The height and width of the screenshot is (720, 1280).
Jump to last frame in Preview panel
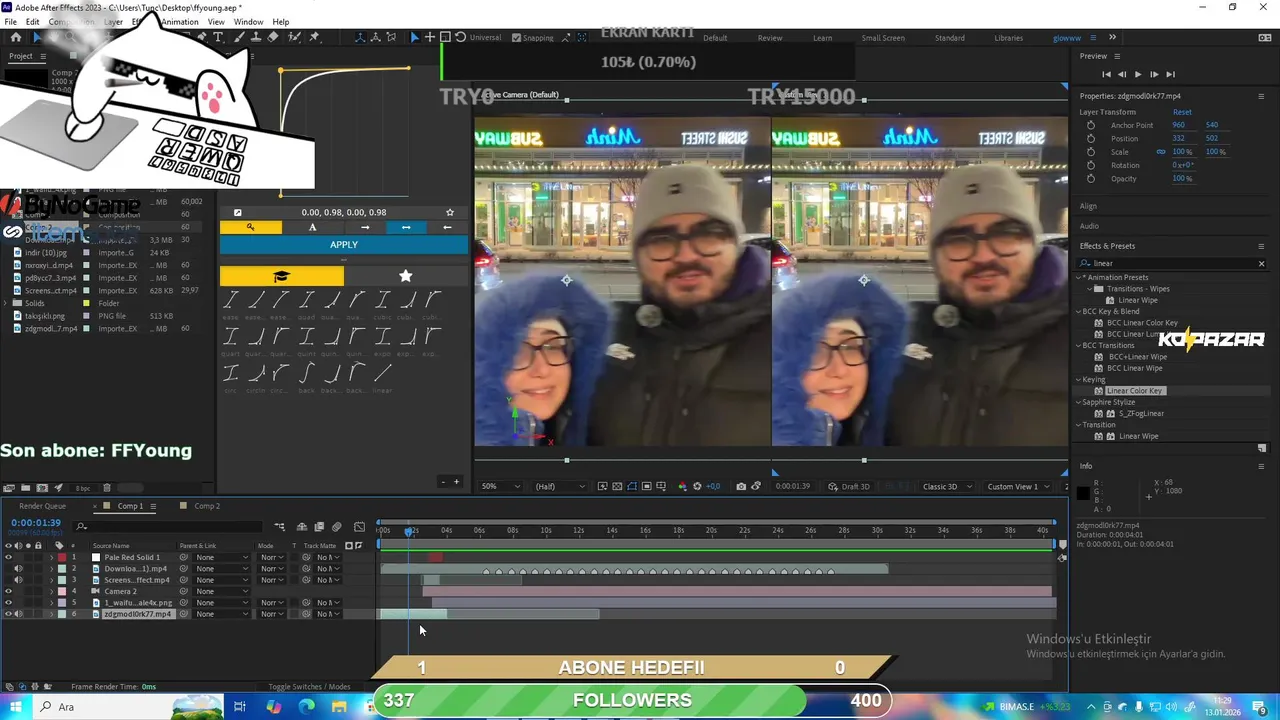[1170, 74]
